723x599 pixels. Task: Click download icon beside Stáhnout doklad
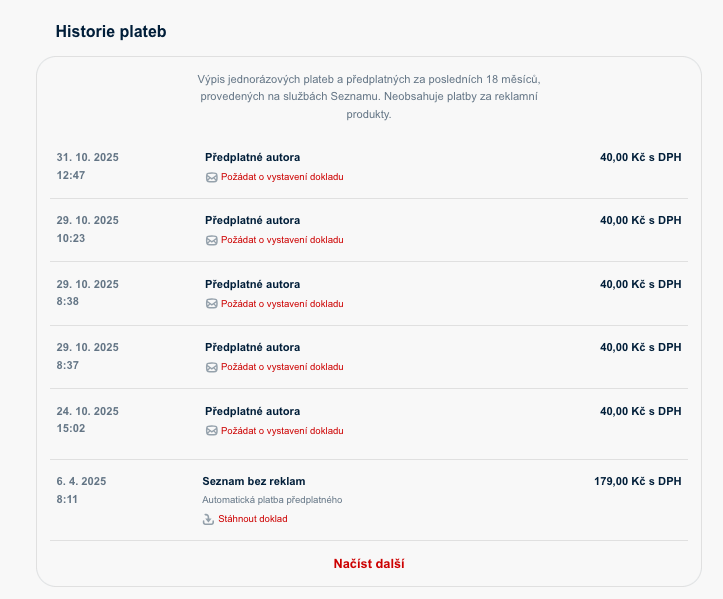pos(209,519)
